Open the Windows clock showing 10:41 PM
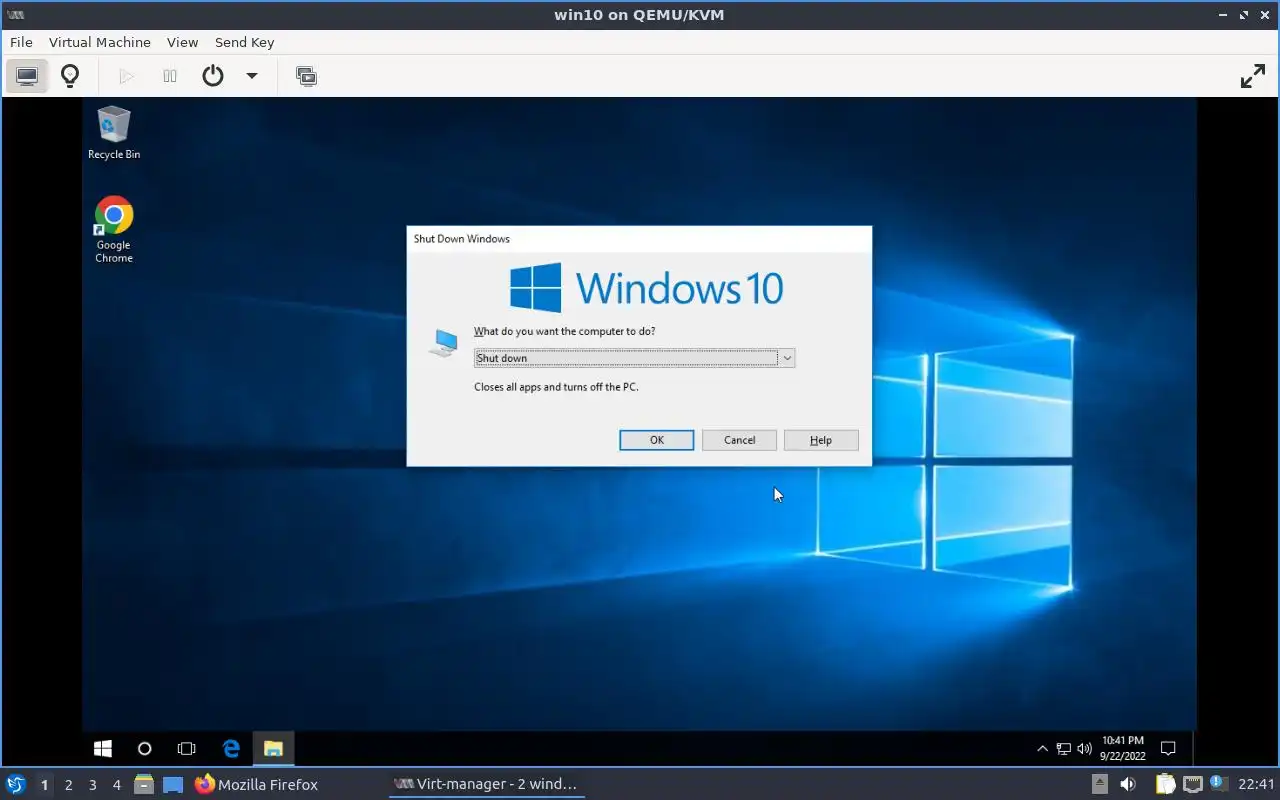This screenshot has height=800, width=1280. pyautogui.click(x=1122, y=748)
